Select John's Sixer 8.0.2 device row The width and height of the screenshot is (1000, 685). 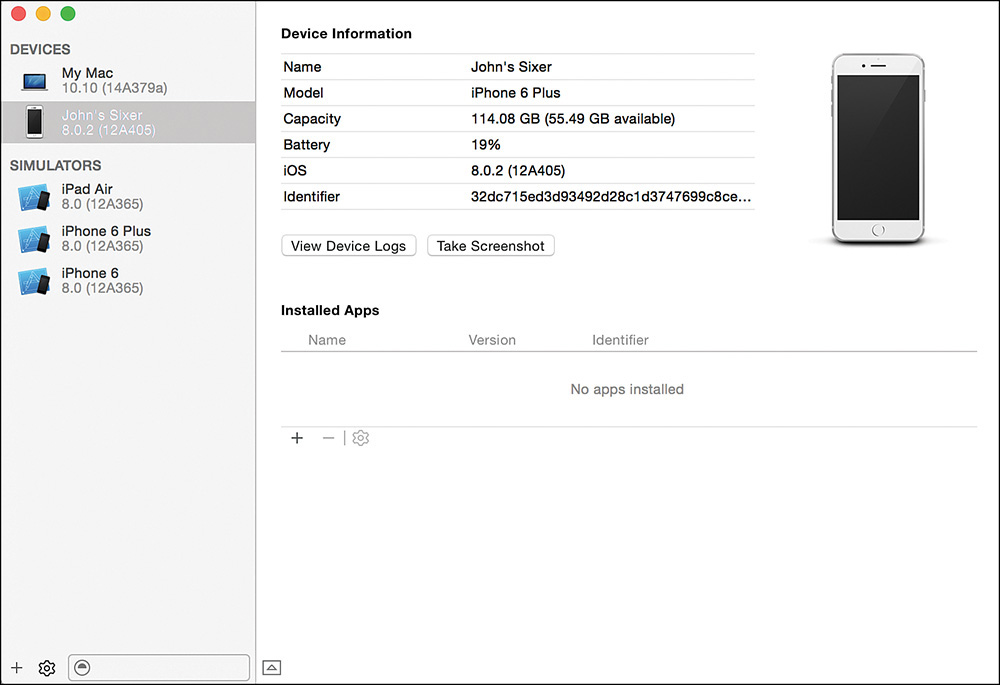[x=128, y=122]
